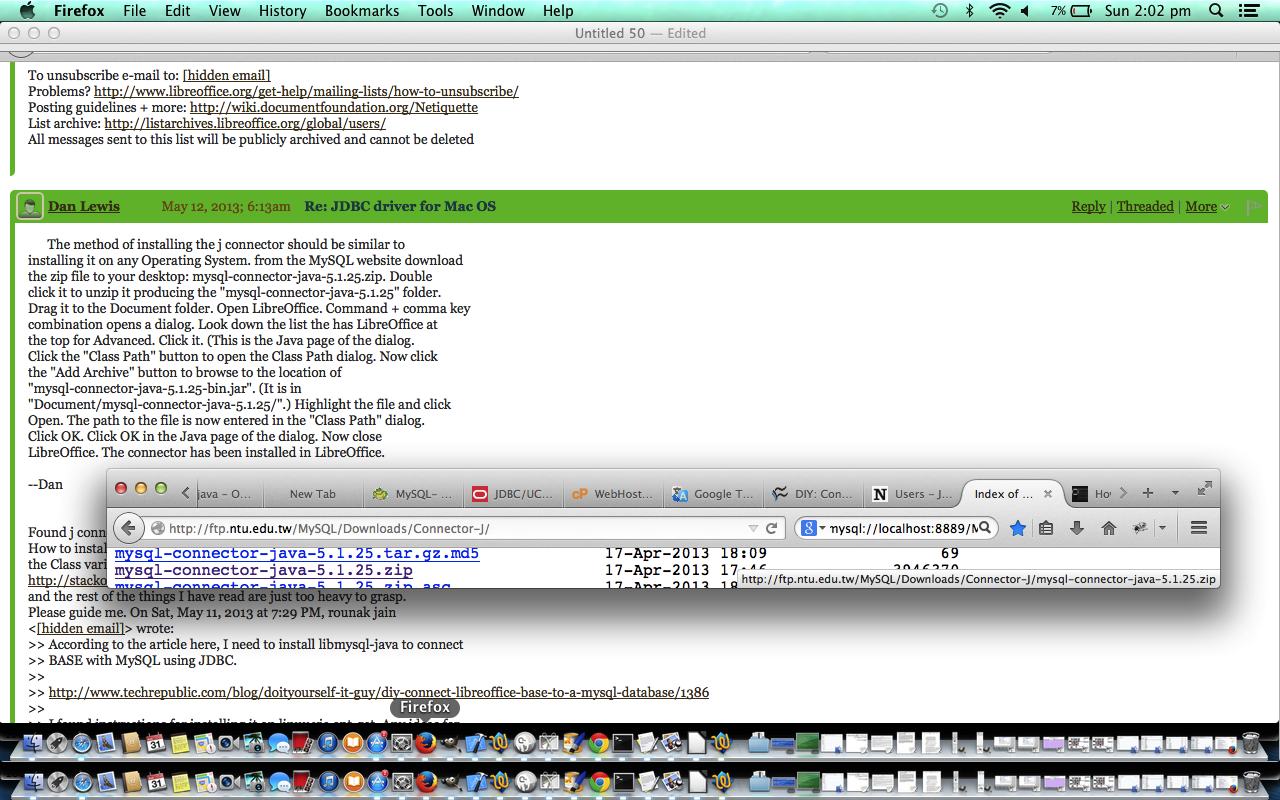Click the search magnifier in Firefox search box
1280x800 pixels.
click(x=984, y=528)
